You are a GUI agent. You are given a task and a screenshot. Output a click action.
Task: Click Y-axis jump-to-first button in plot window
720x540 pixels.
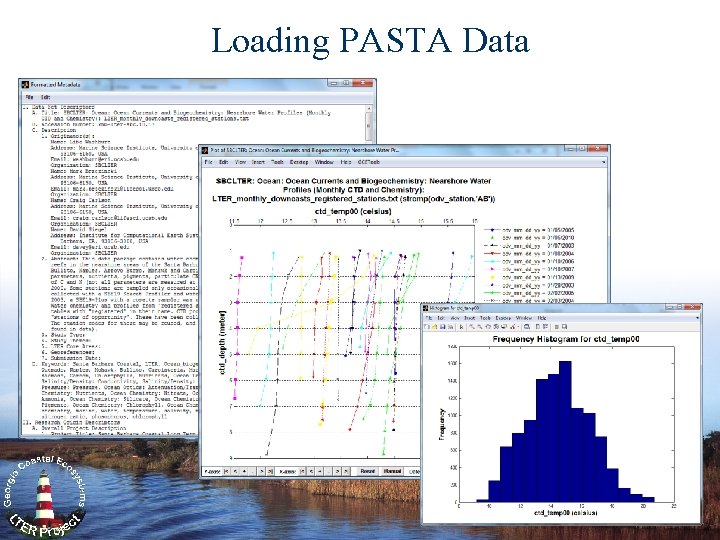pos(226,471)
